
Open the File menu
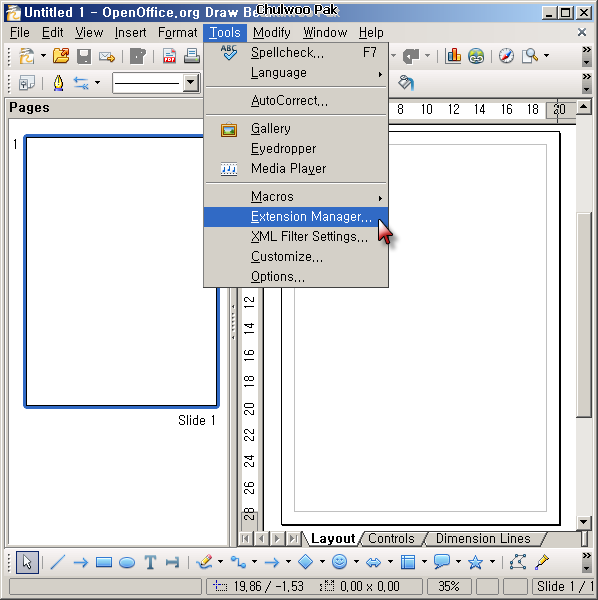coord(20,33)
